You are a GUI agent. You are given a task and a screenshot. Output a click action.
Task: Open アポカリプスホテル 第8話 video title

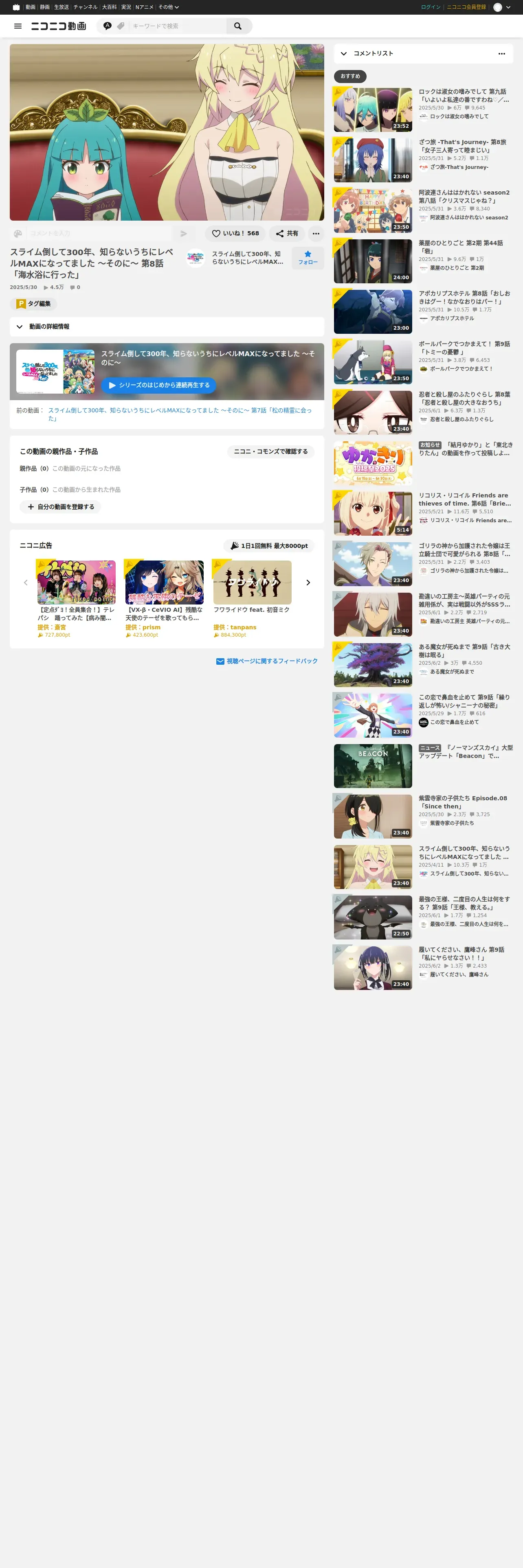click(x=465, y=297)
